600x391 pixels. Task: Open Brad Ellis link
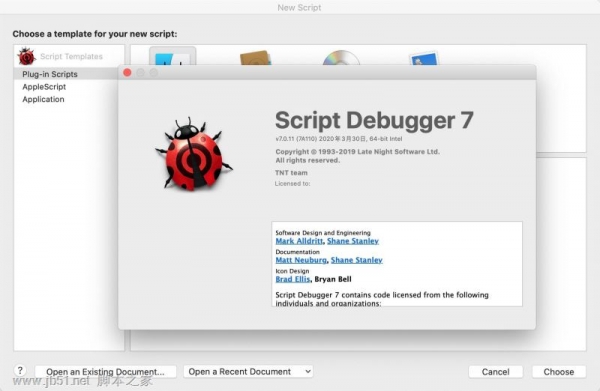[x=293, y=279]
